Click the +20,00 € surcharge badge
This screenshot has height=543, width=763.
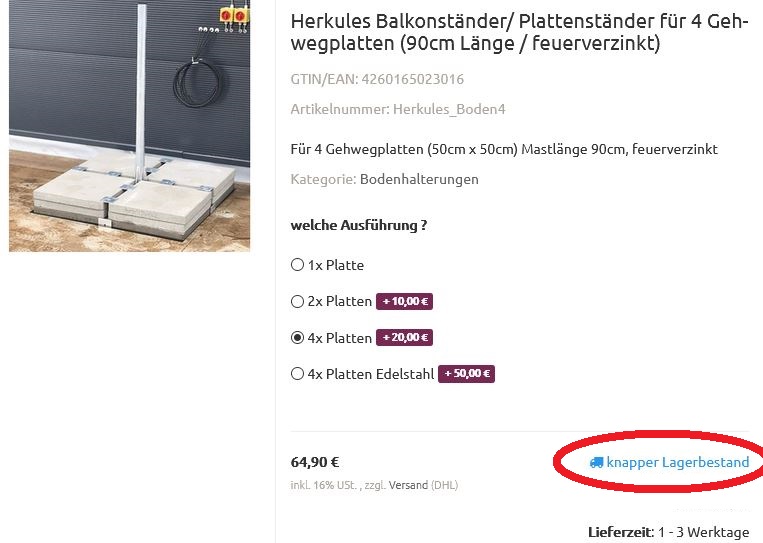pos(404,338)
